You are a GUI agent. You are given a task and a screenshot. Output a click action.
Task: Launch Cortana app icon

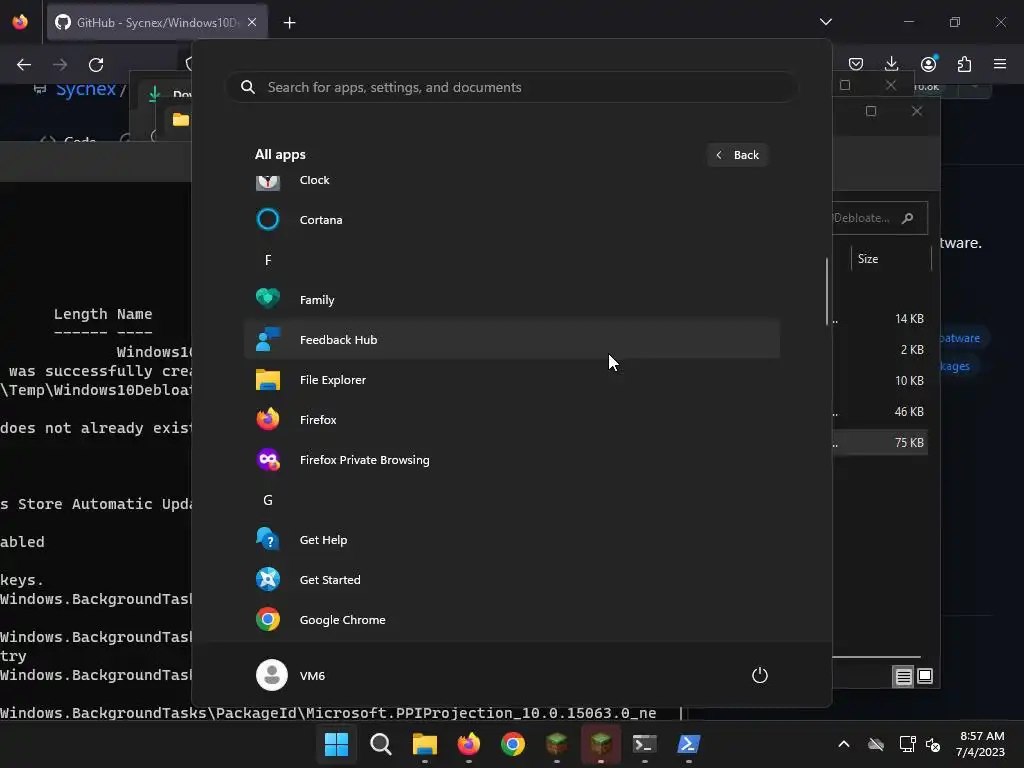click(268, 219)
